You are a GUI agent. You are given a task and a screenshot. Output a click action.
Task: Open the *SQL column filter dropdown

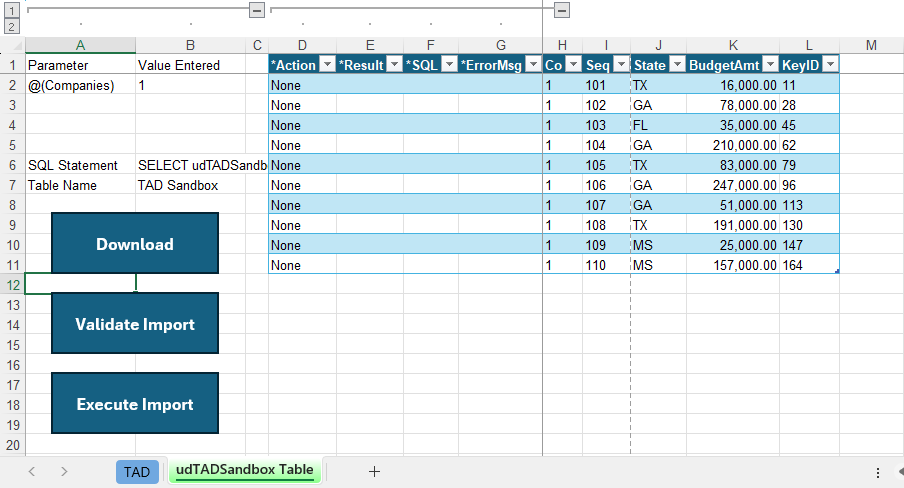(450, 65)
